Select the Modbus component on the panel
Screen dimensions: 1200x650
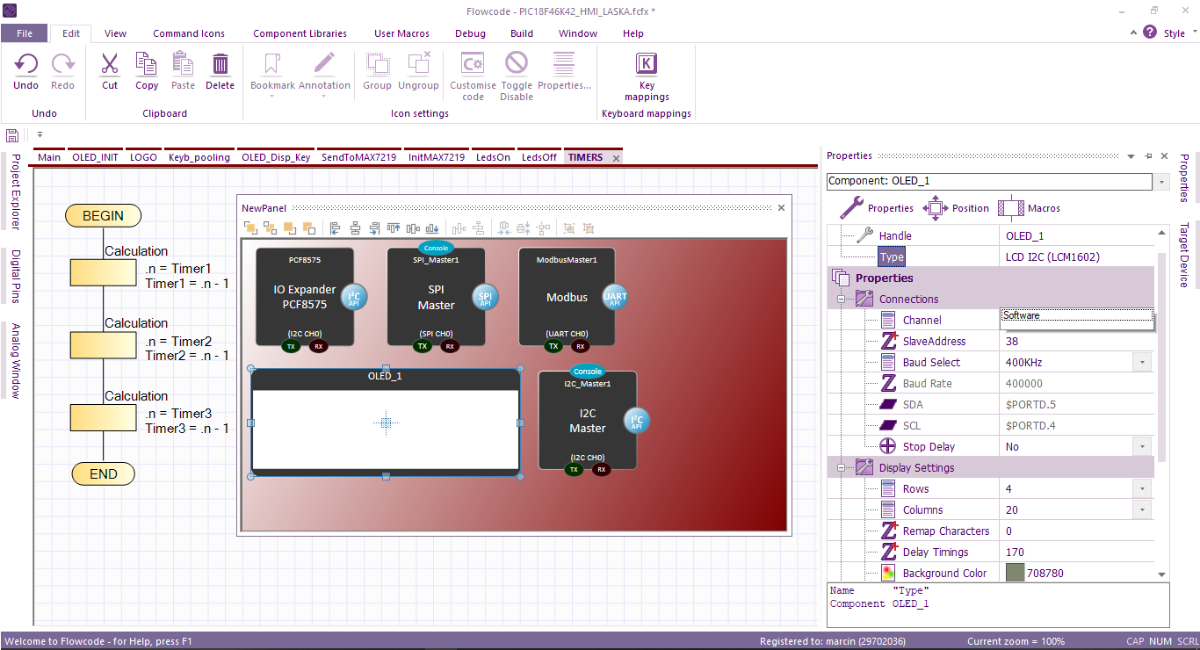pyautogui.click(x=567, y=297)
